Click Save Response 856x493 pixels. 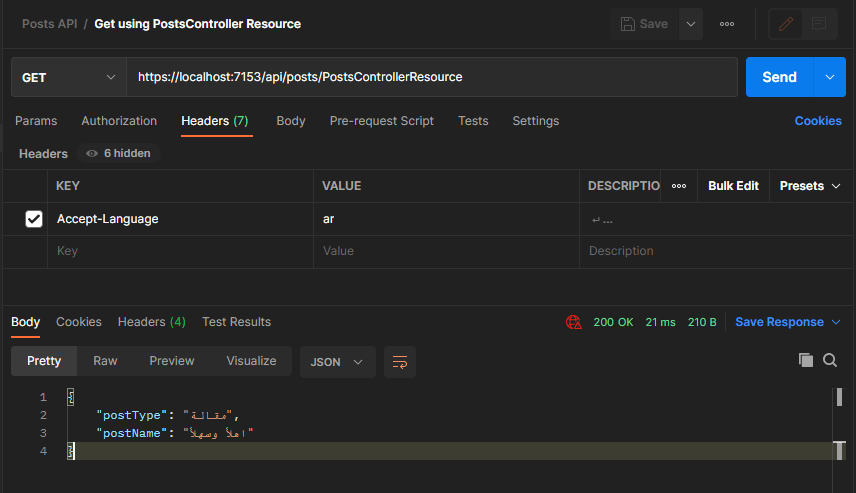[x=779, y=322]
